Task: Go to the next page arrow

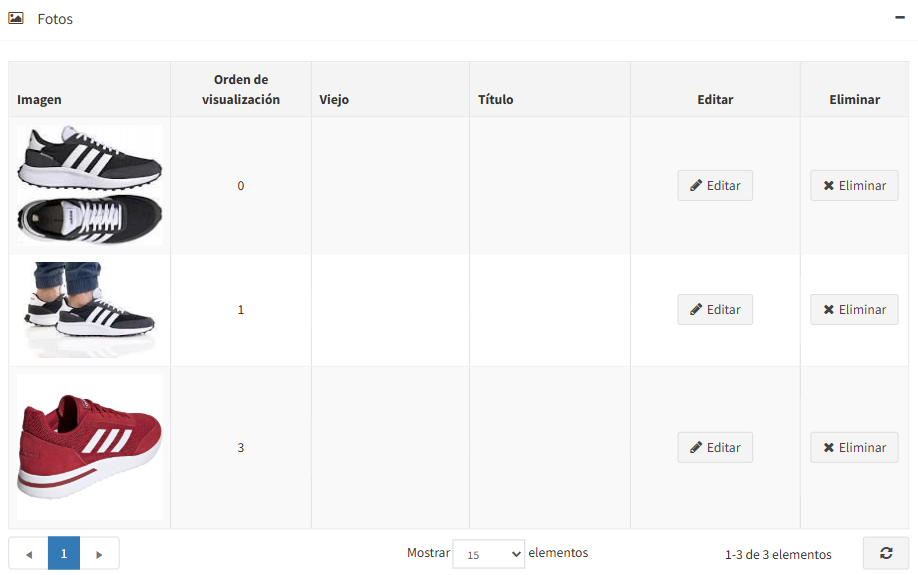Action: (99, 553)
